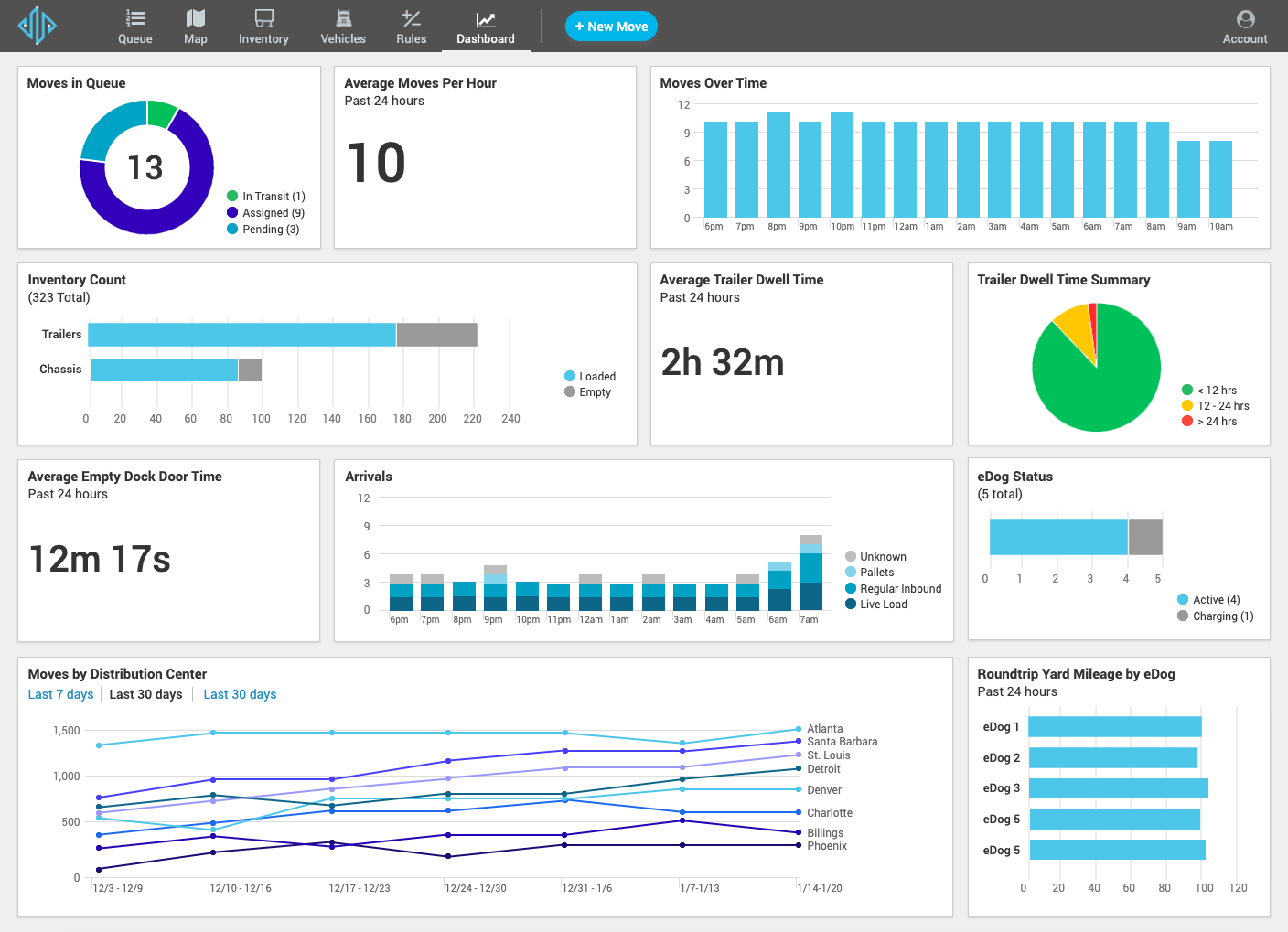Select the bold Last 30 days filter
1288x932 pixels.
145,694
